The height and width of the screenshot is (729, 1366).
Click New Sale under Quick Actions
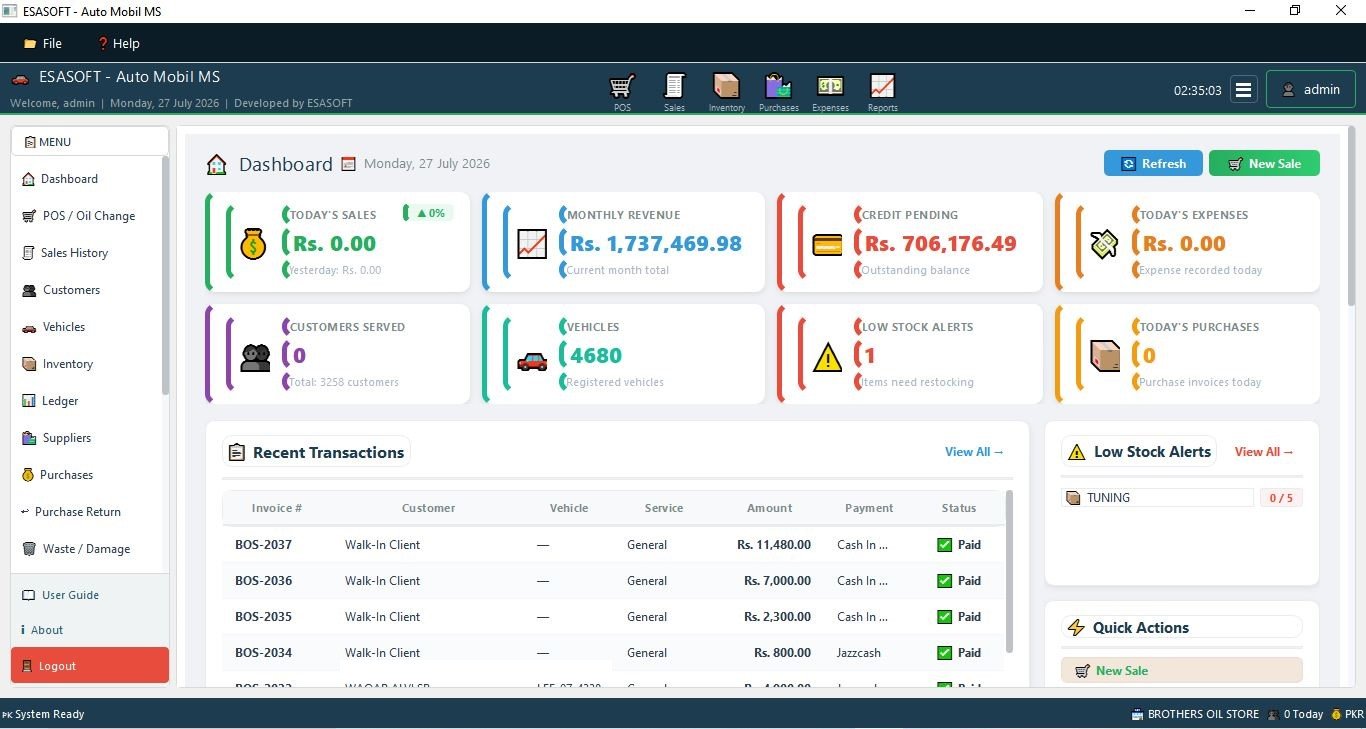[1182, 671]
